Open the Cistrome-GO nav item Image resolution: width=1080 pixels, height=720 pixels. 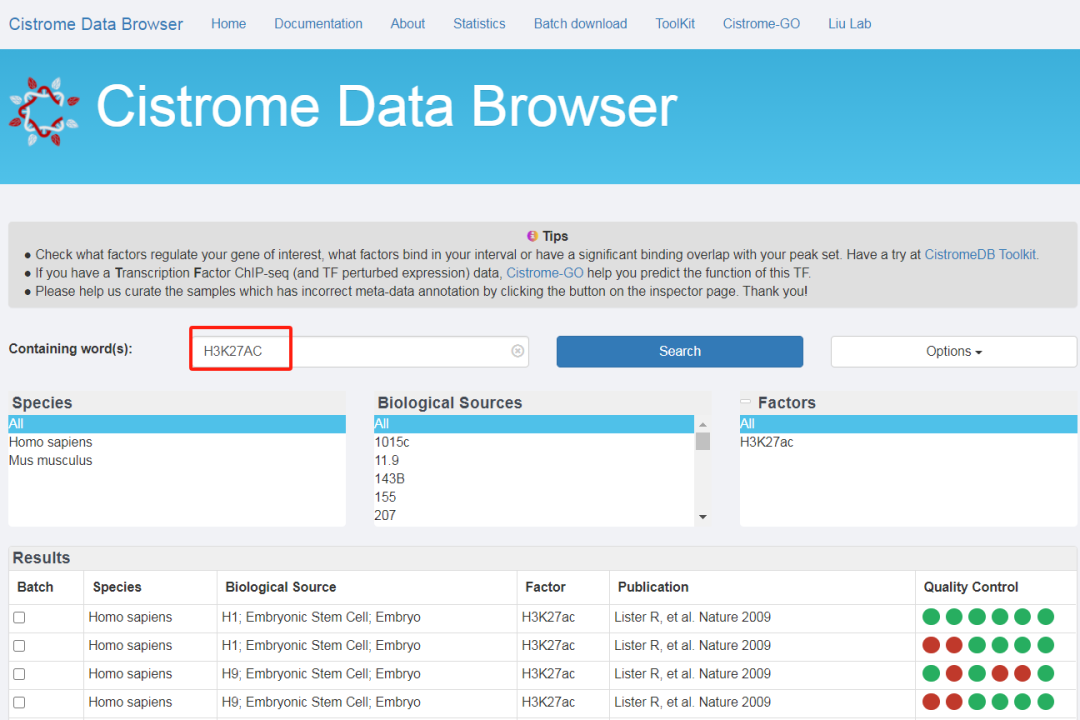click(761, 23)
